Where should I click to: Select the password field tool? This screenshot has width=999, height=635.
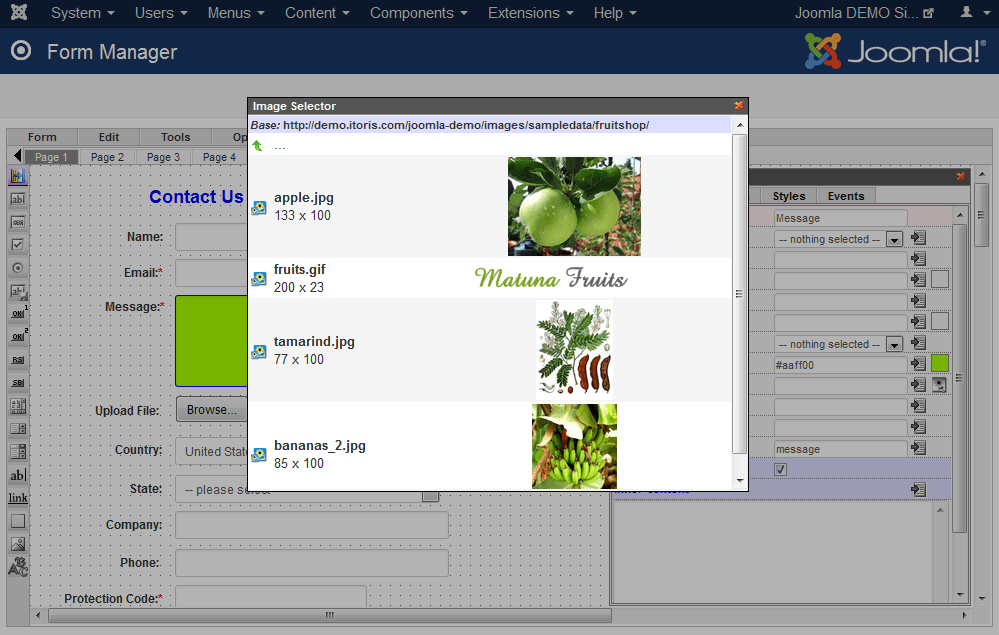click(17, 222)
